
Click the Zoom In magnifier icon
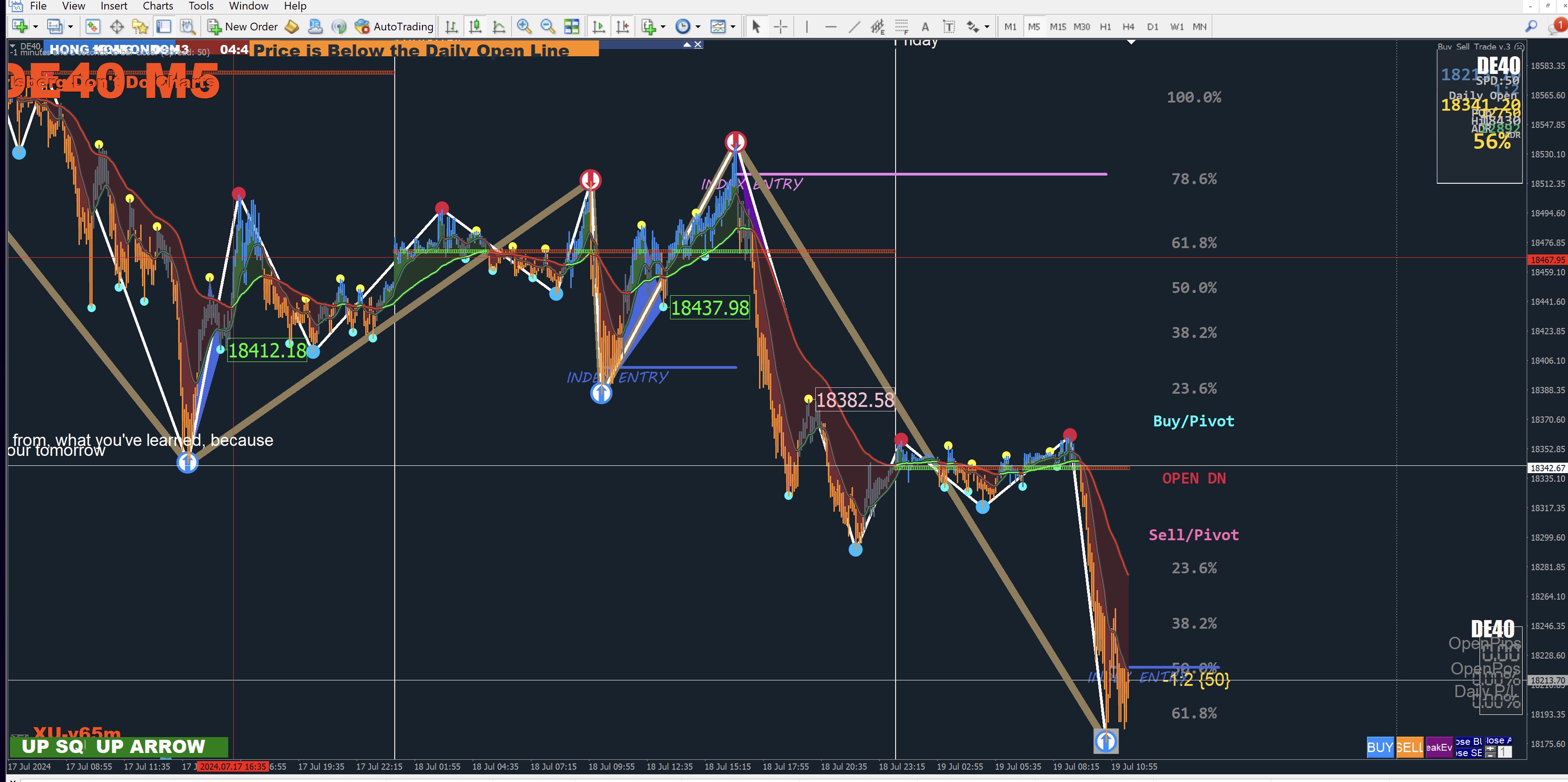click(x=524, y=27)
